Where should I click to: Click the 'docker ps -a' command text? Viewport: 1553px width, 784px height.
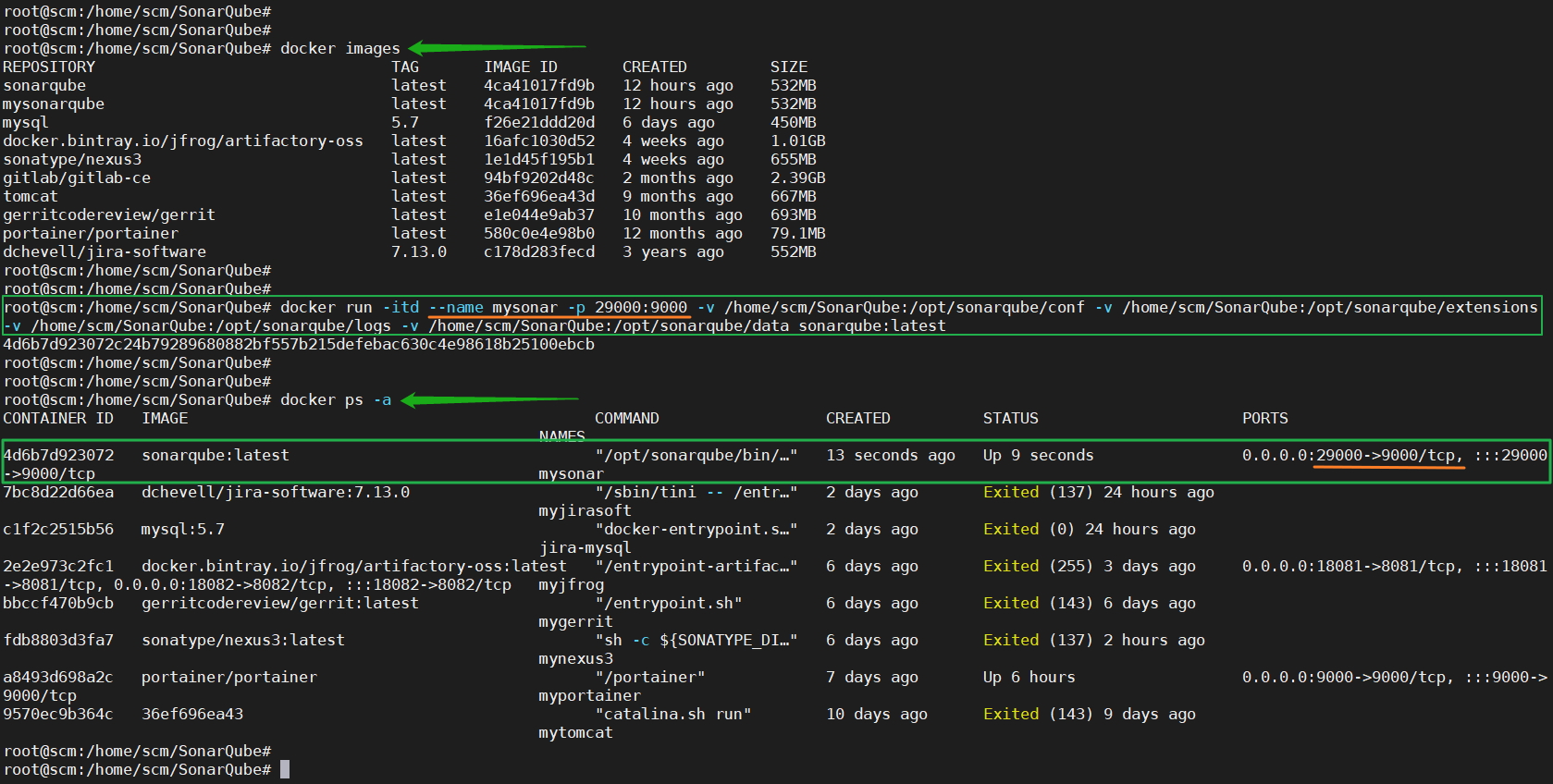pyautogui.click(x=336, y=399)
